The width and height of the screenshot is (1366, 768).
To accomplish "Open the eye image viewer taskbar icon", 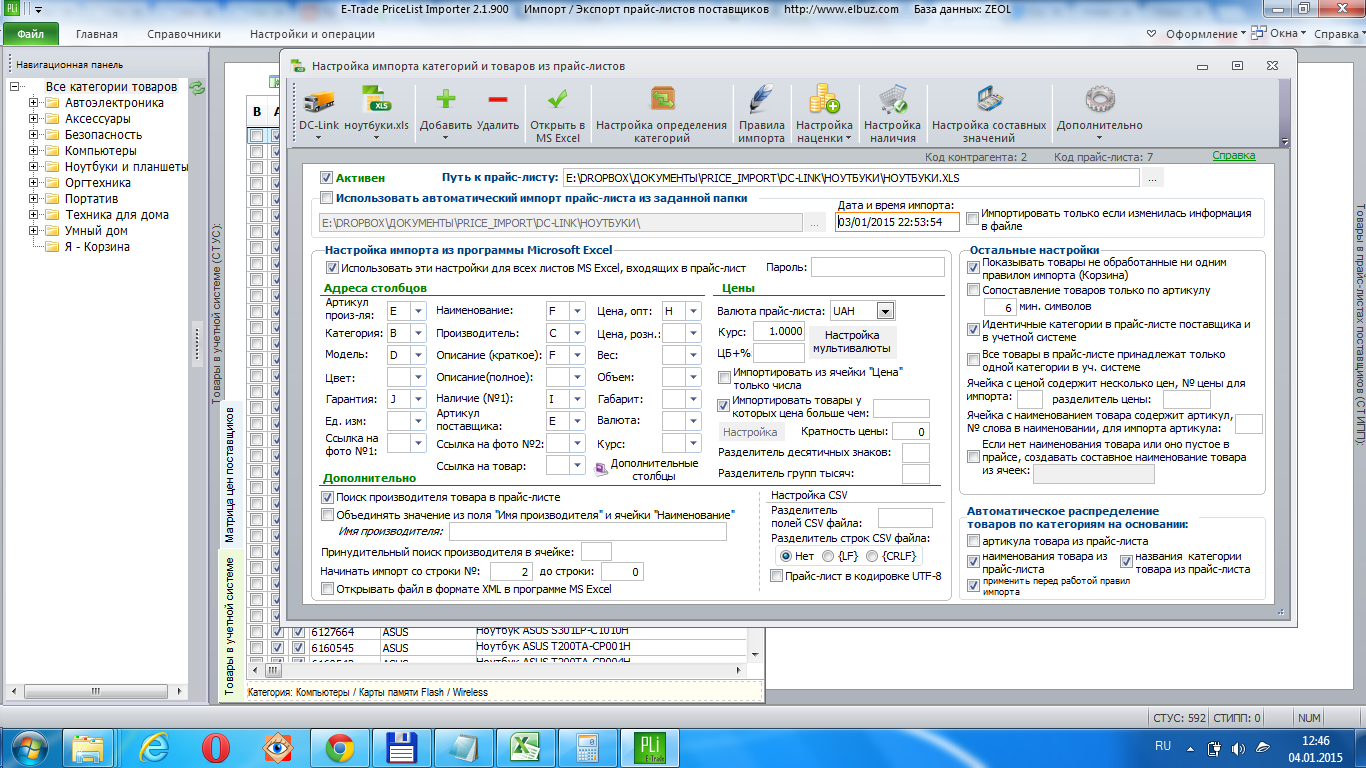I will pyautogui.click(x=278, y=747).
